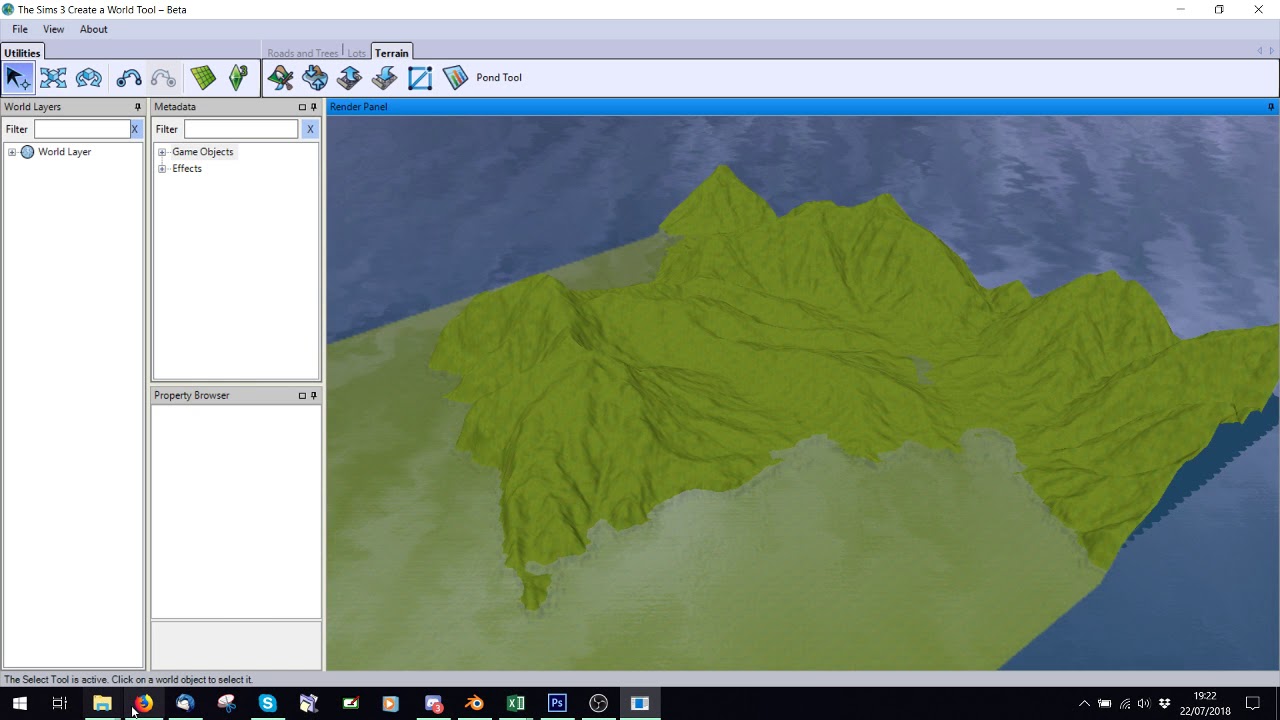Choose the Move Object tool with four arrows
This screenshot has width=1280, height=720.
(53, 78)
